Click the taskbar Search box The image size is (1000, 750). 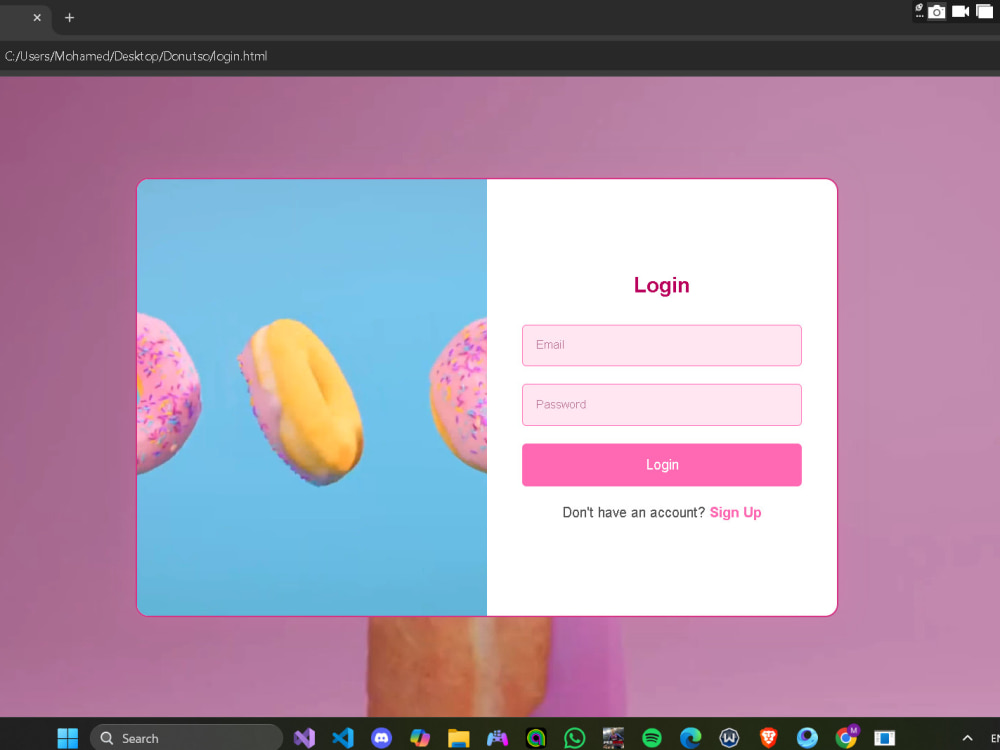pyautogui.click(x=186, y=738)
